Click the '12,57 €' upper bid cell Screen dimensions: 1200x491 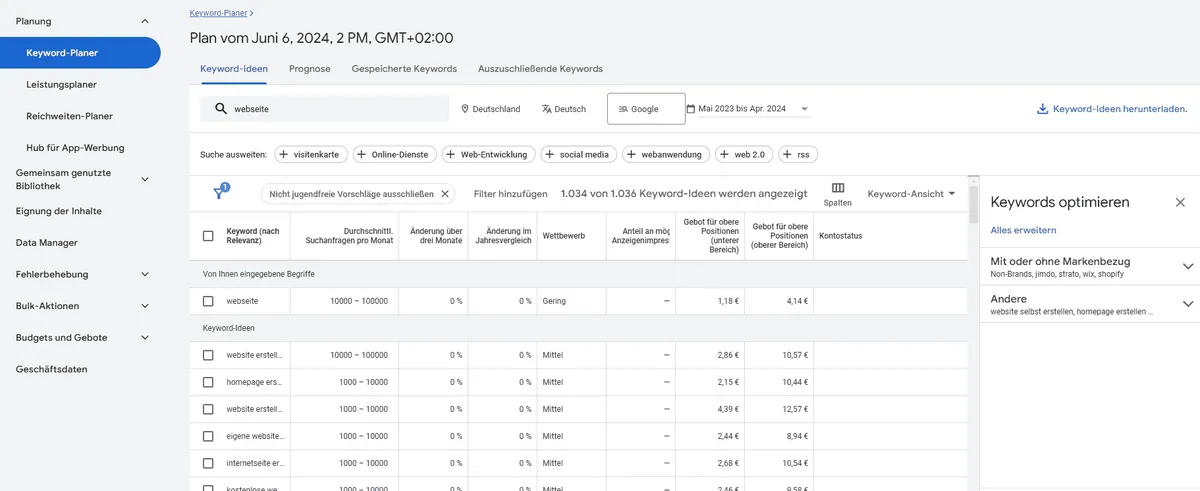(795, 409)
